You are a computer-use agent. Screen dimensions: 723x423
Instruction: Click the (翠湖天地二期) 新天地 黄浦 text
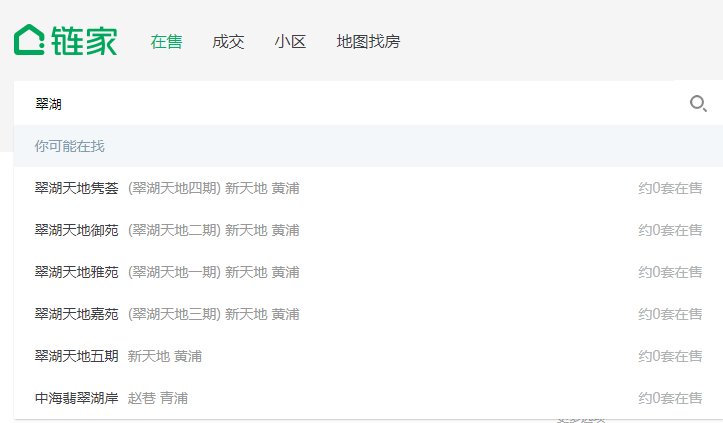pyautogui.click(x=214, y=230)
